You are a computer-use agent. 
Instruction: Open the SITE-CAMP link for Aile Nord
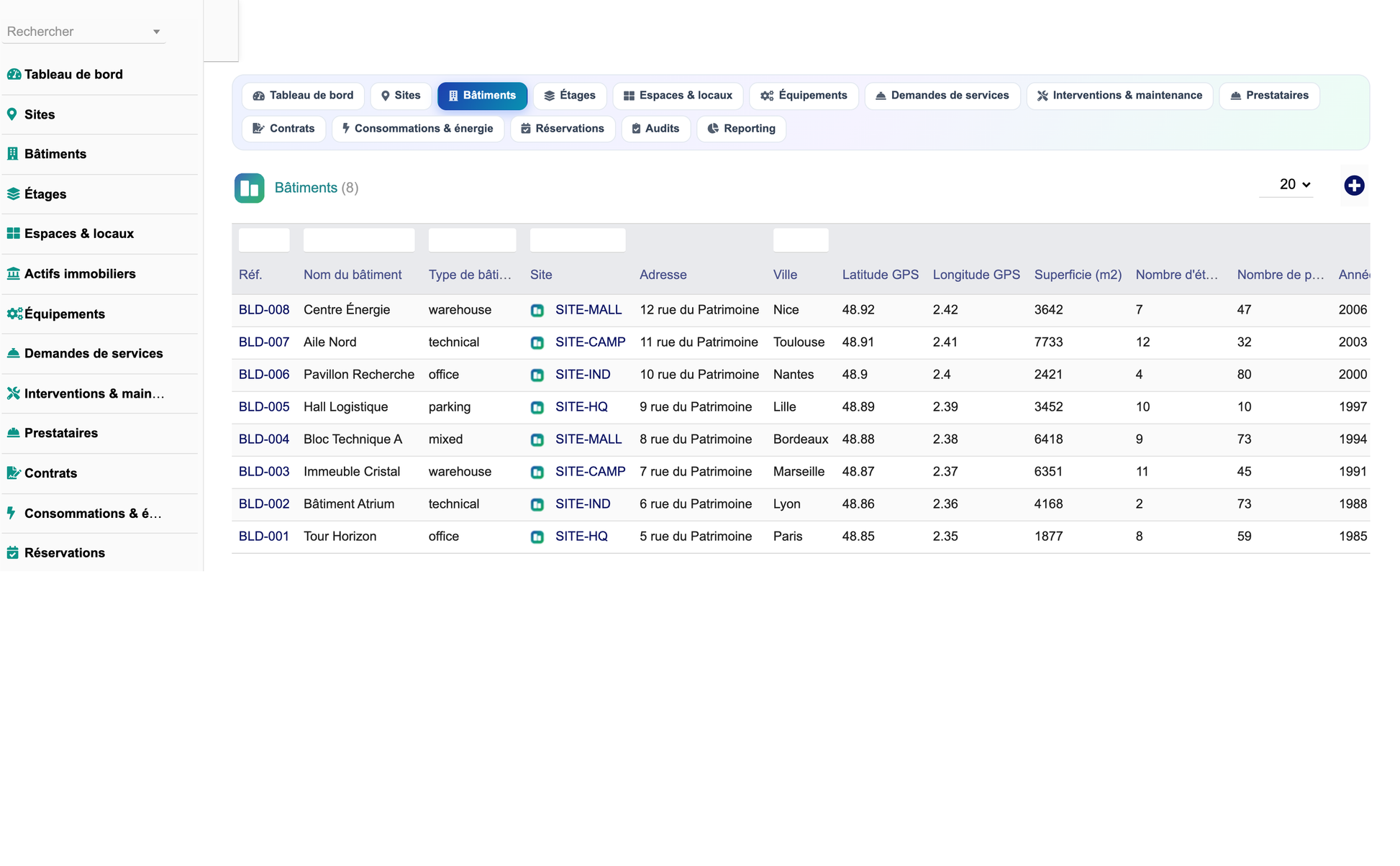(x=590, y=342)
